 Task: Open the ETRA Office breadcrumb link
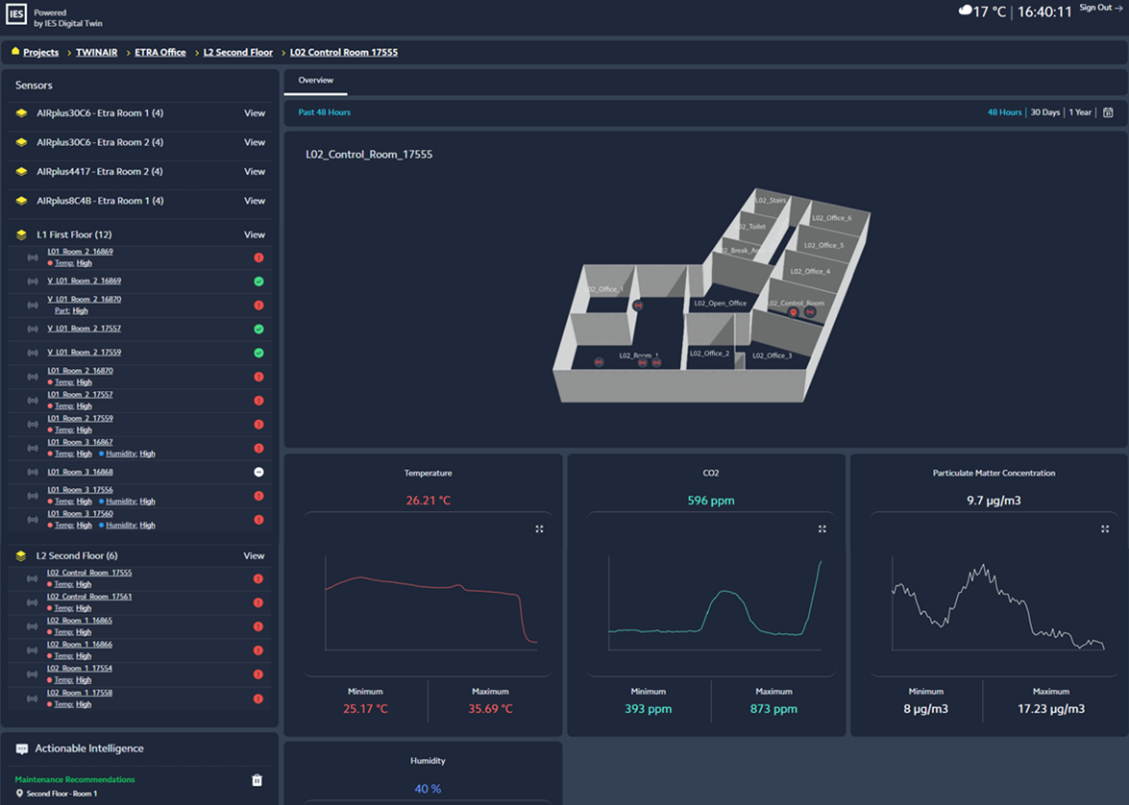160,53
